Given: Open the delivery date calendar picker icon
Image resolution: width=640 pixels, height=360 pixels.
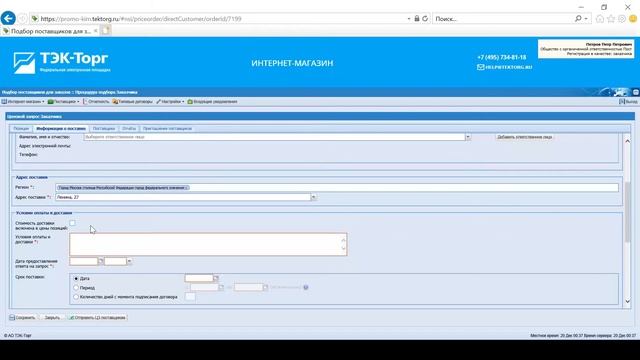Looking at the screenshot, I should [216, 278].
